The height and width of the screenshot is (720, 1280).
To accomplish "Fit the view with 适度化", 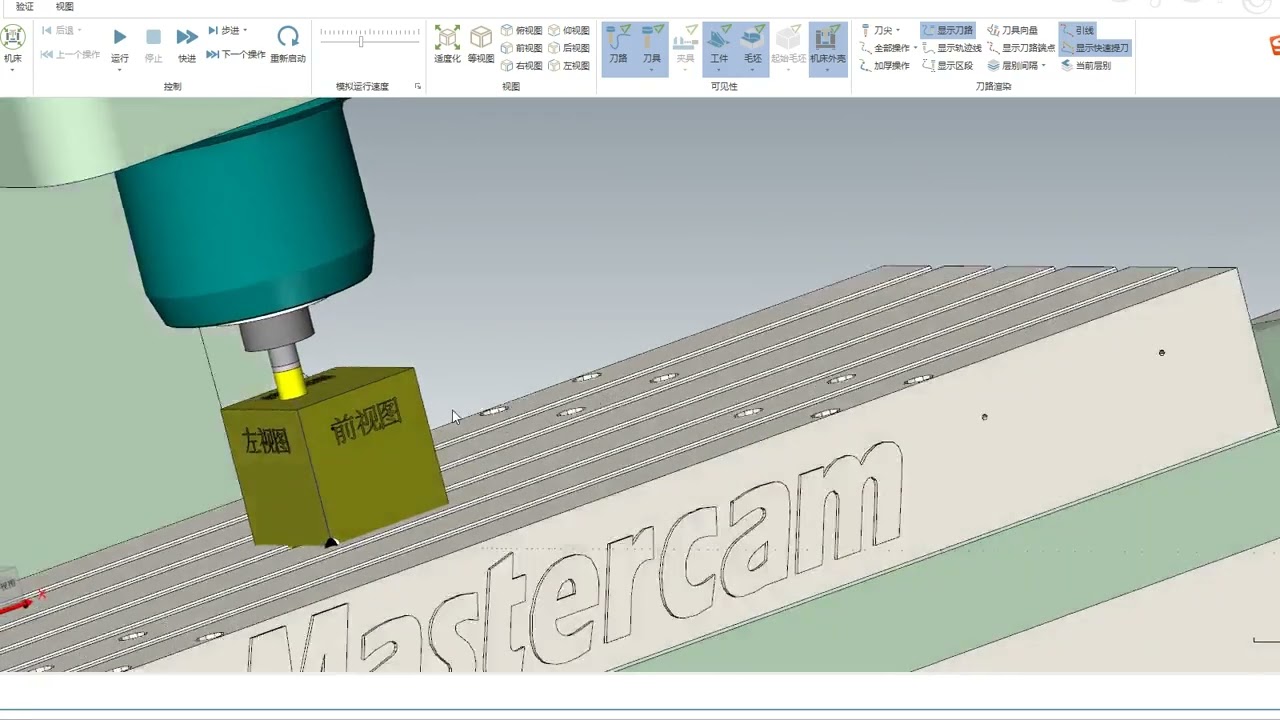I will [447, 45].
